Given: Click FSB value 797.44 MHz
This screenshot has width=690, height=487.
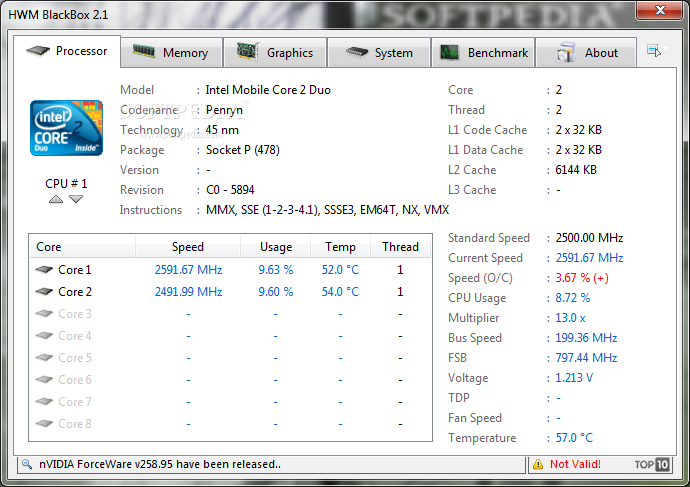Looking at the screenshot, I should pos(586,358).
